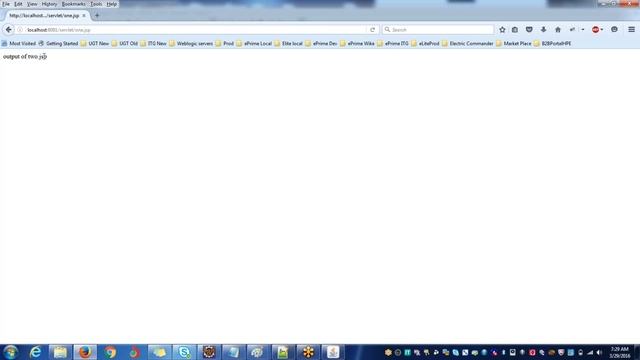Open the network signal tray icon
This screenshot has height=360, width=640.
click(x=590, y=353)
